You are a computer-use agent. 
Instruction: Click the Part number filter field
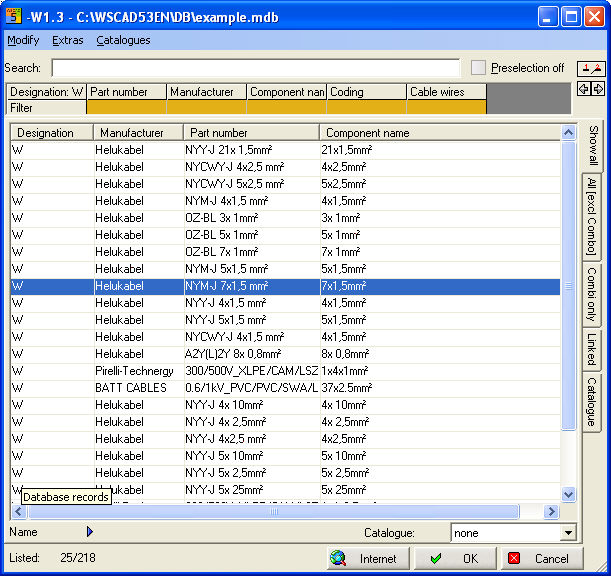[126, 107]
